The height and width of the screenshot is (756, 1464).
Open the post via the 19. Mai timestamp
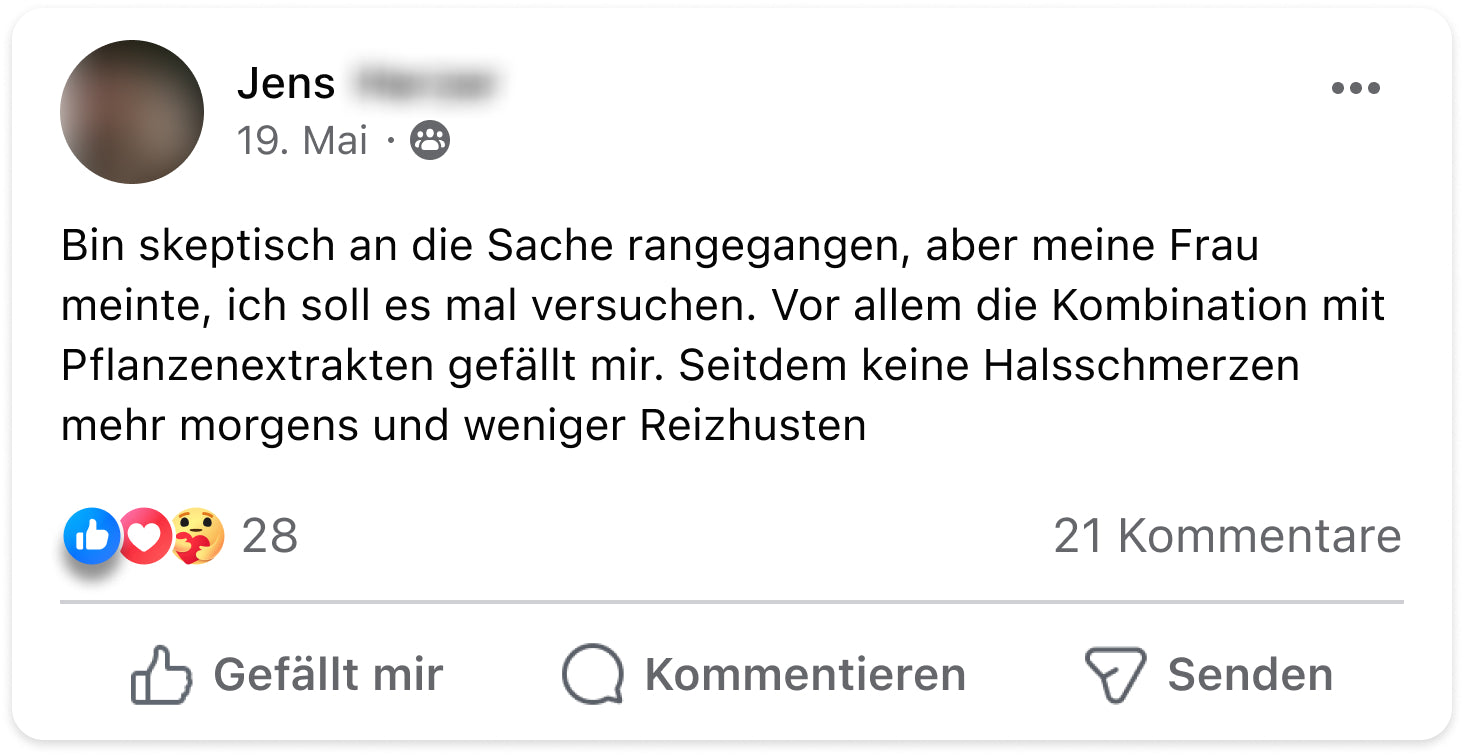click(x=302, y=141)
